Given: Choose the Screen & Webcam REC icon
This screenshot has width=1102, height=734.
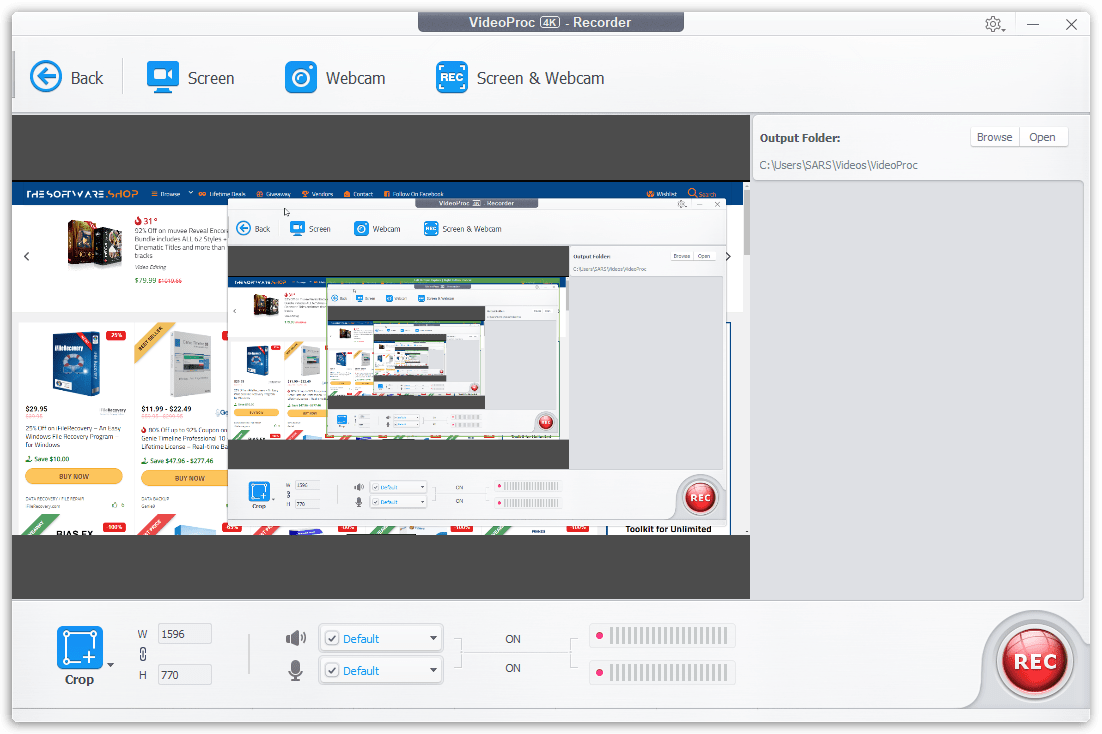Looking at the screenshot, I should click(451, 77).
